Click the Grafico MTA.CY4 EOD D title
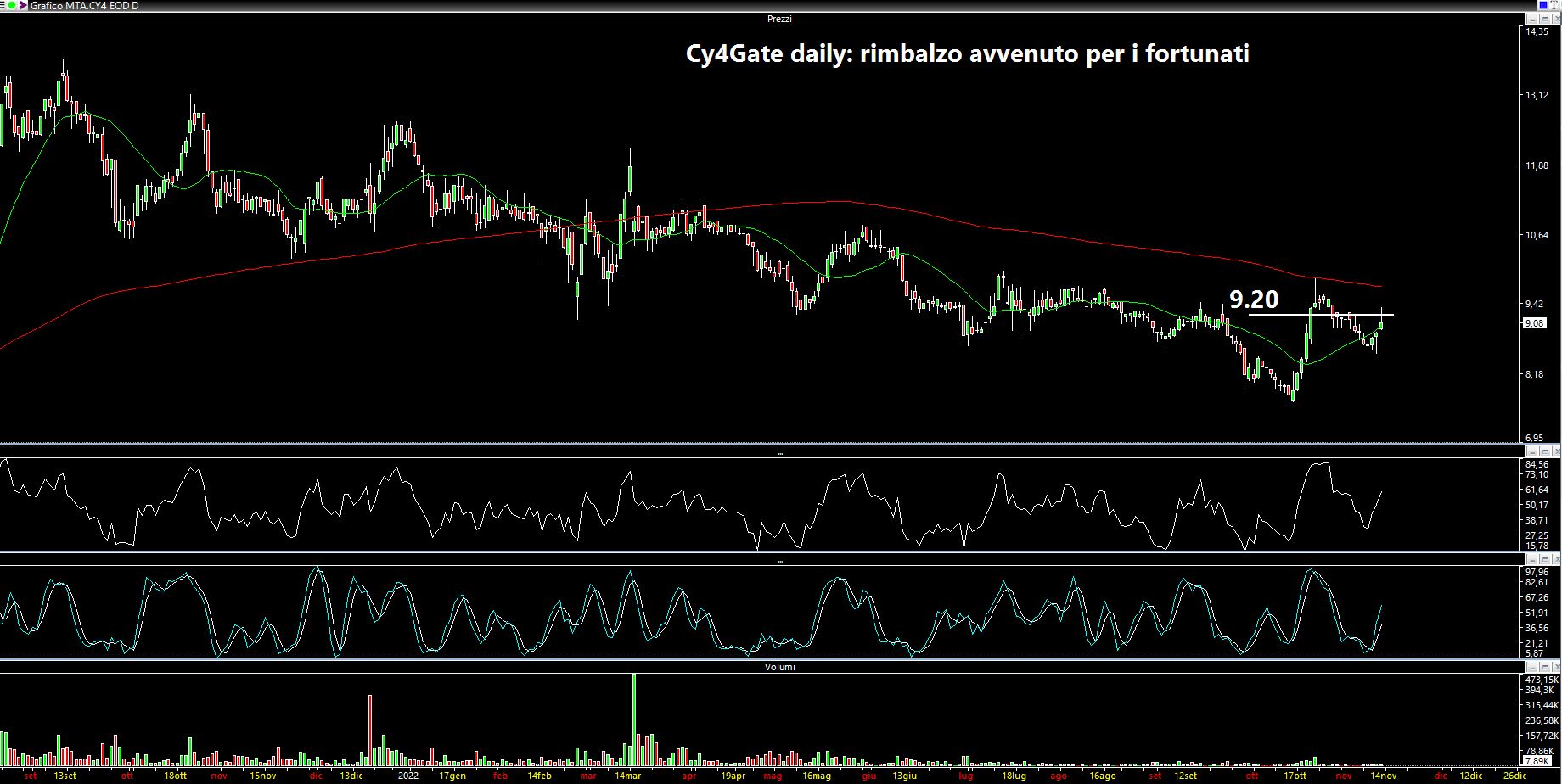The height and width of the screenshot is (784, 1562). [84, 6]
